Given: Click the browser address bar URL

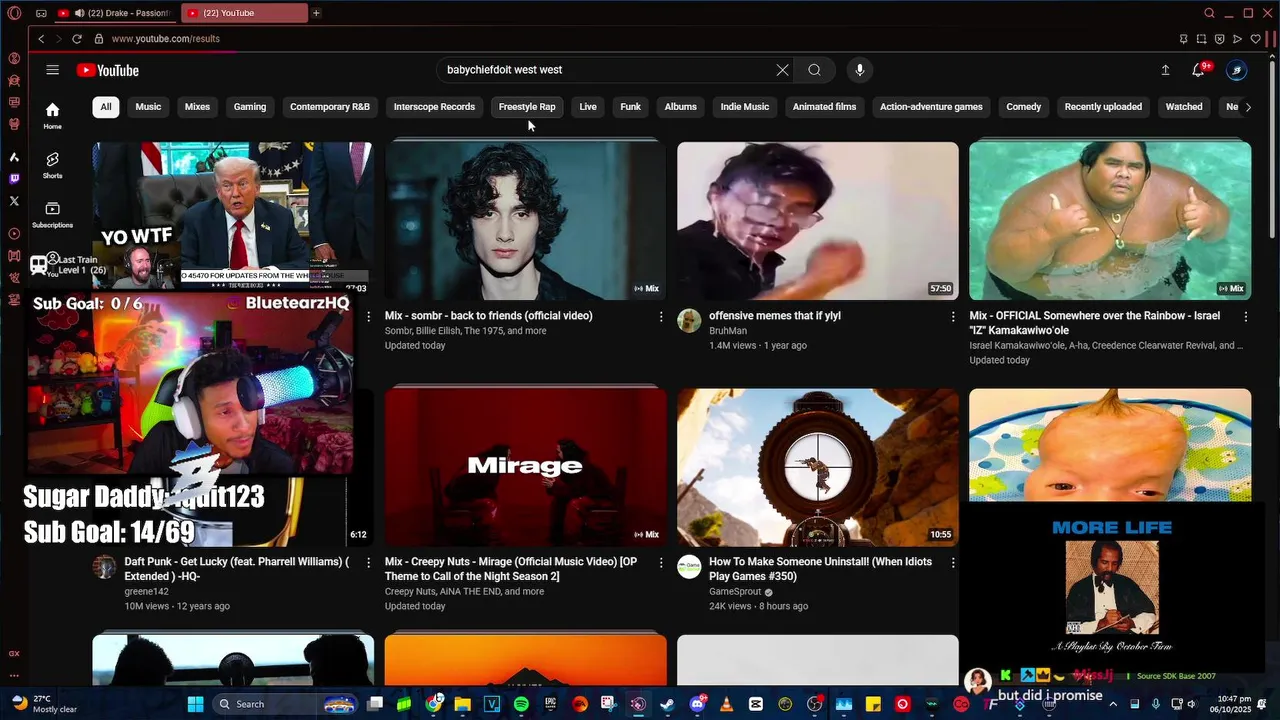Looking at the screenshot, I should (166, 39).
